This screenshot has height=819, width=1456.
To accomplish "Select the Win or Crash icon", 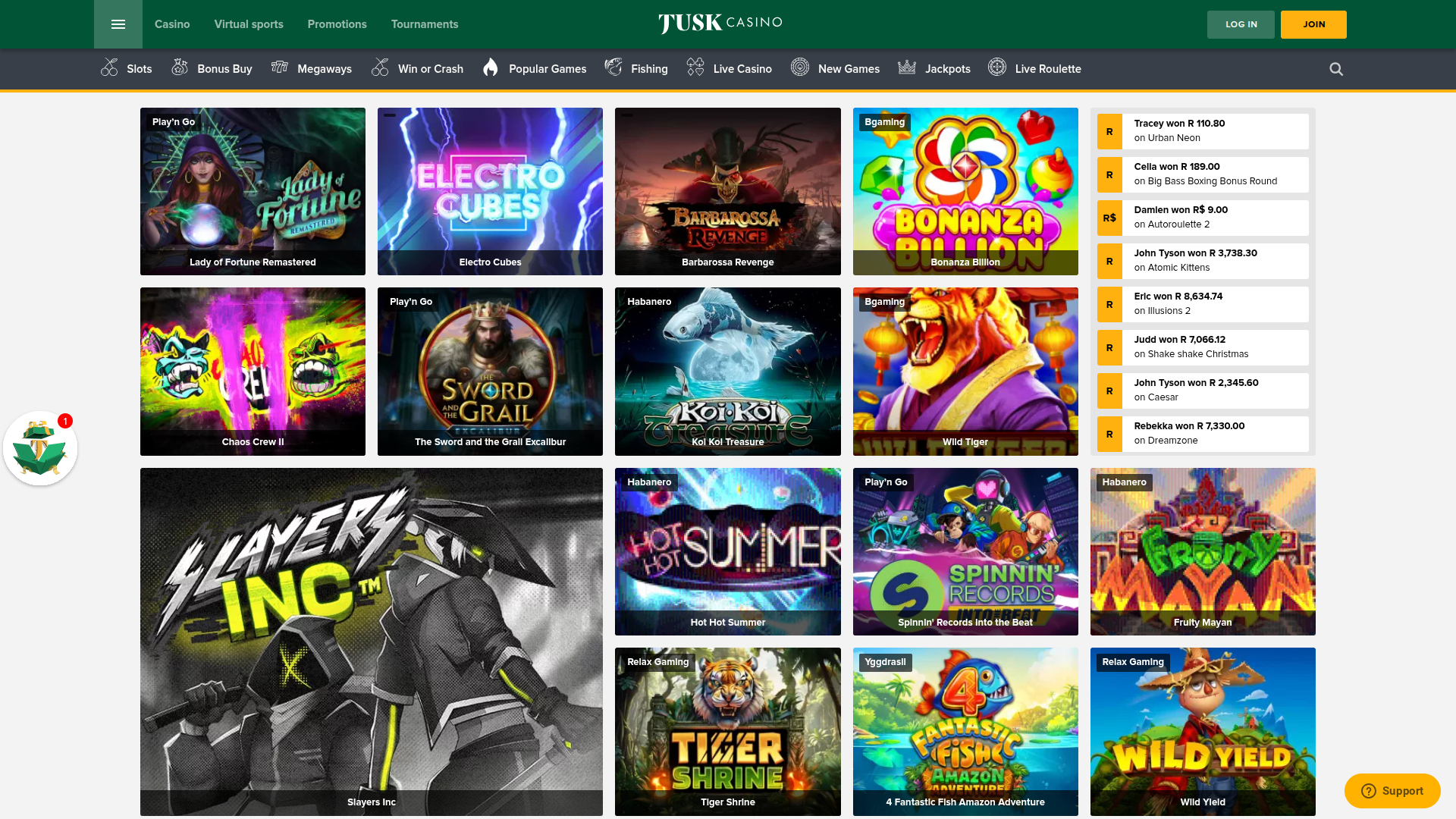I will [380, 67].
